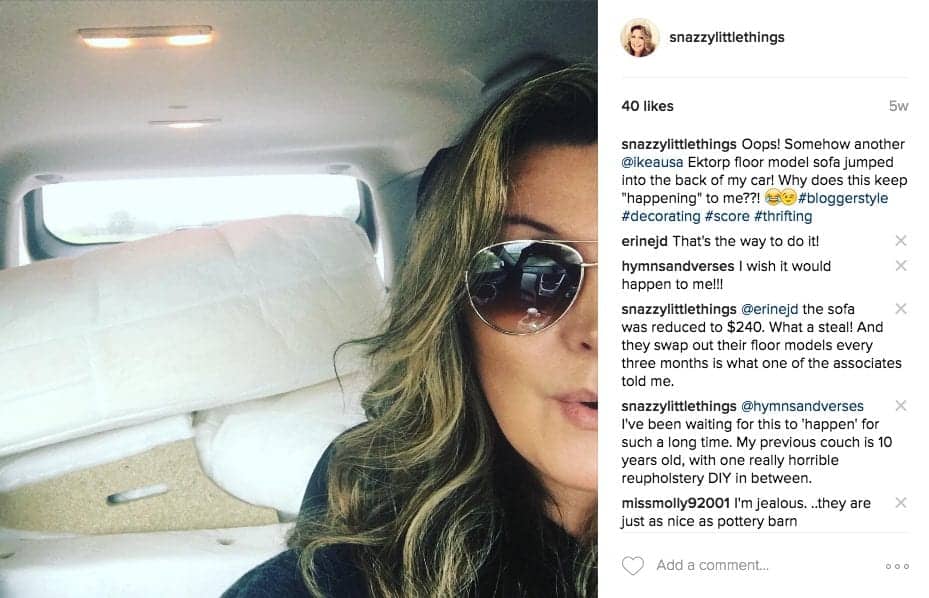Open erinejd's profile from comment
Viewport: 929px width, 598px height.
[x=644, y=241]
